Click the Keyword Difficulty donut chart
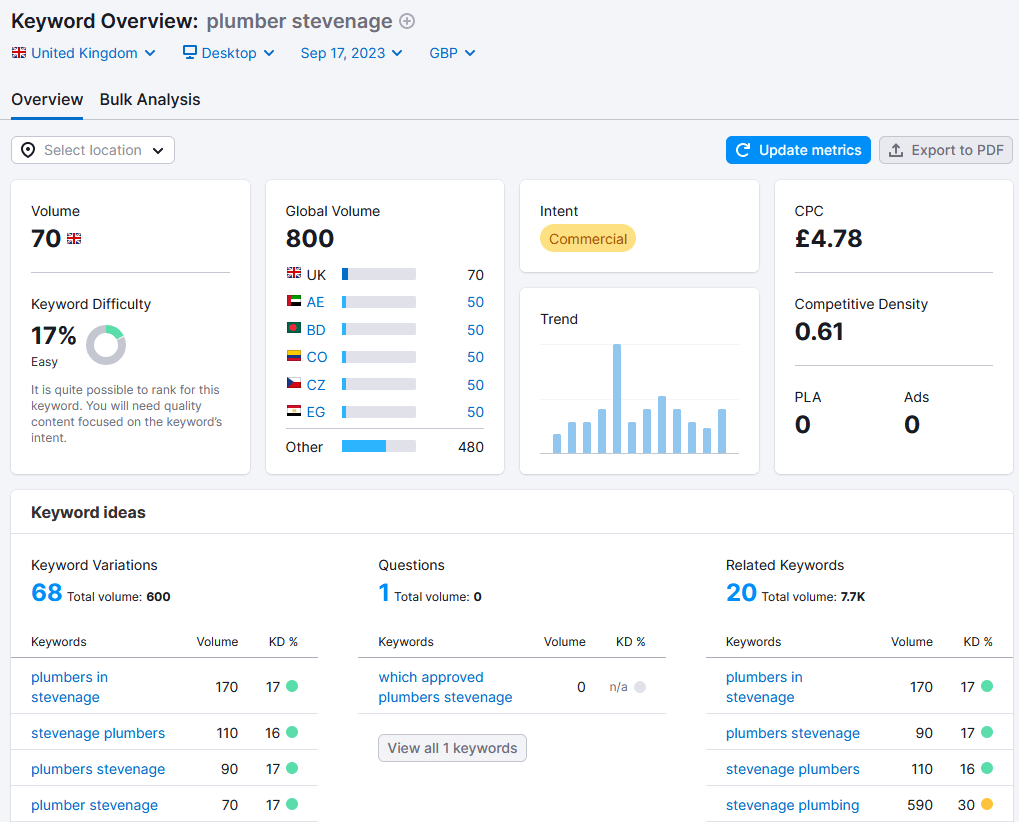The image size is (1019, 822). 106,345
